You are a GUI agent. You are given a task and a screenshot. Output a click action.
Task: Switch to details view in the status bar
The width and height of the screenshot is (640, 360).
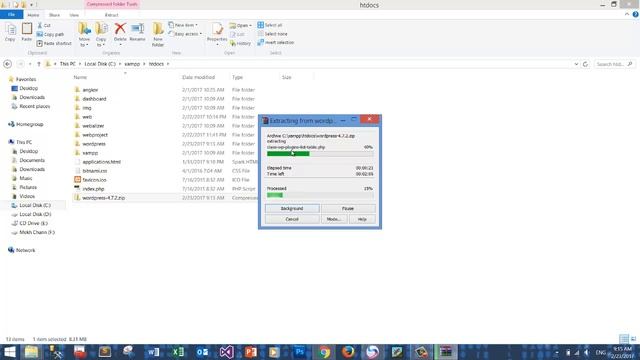click(x=624, y=339)
